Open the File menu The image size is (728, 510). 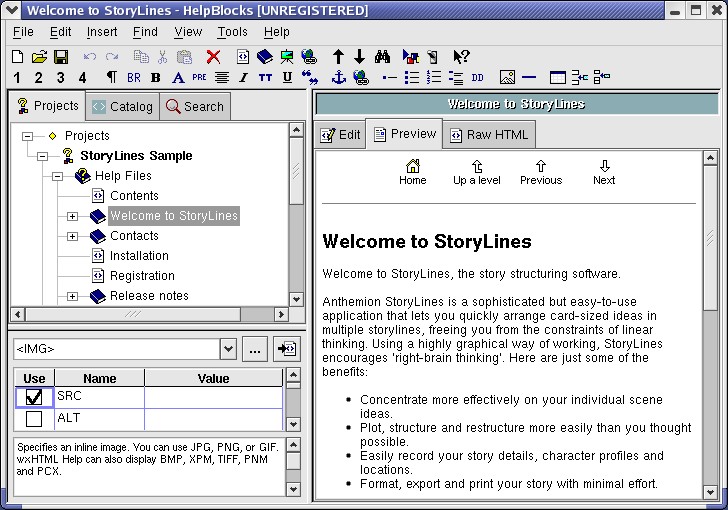[23, 32]
